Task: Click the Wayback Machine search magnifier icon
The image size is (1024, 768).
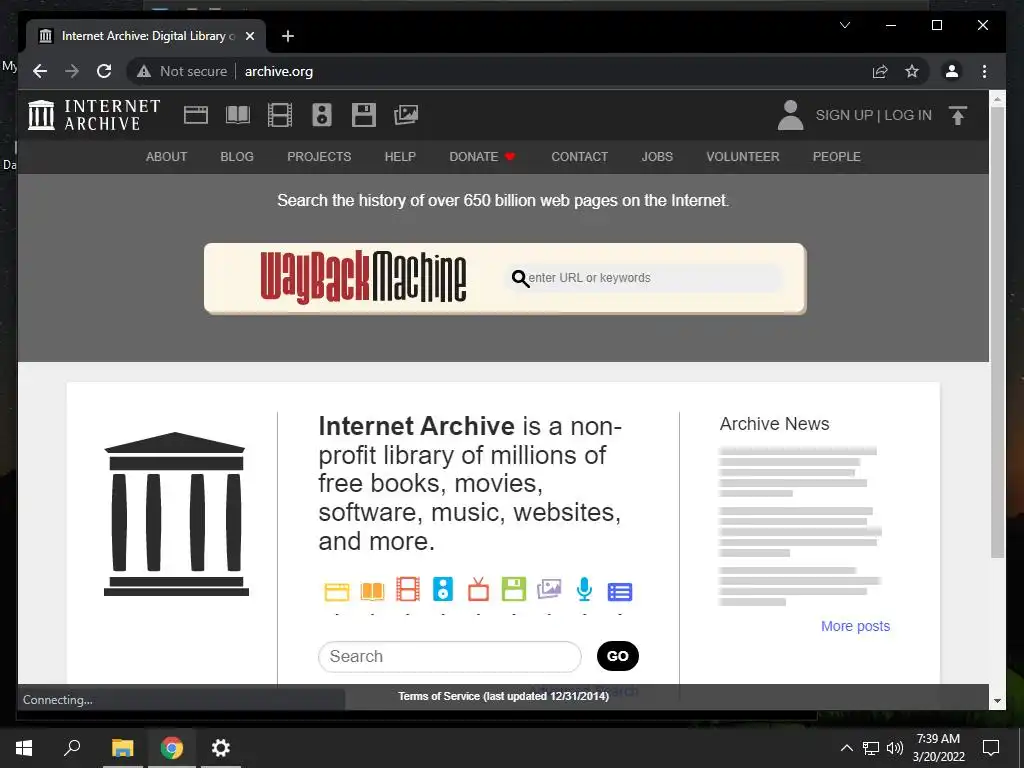Action: pos(520,278)
